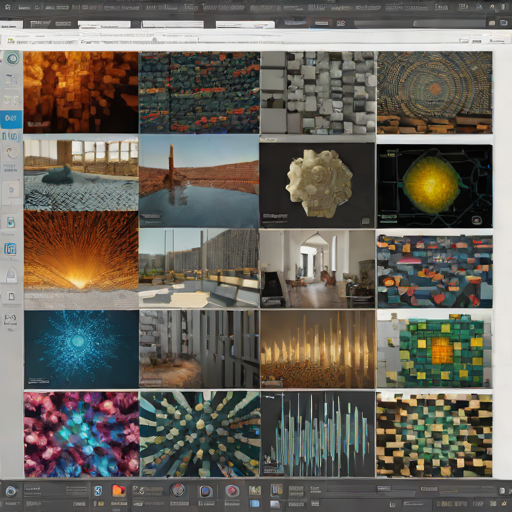Click the blue circular eye icon at bottom-left
Viewport: 512px width, 512px height.
point(11,491)
